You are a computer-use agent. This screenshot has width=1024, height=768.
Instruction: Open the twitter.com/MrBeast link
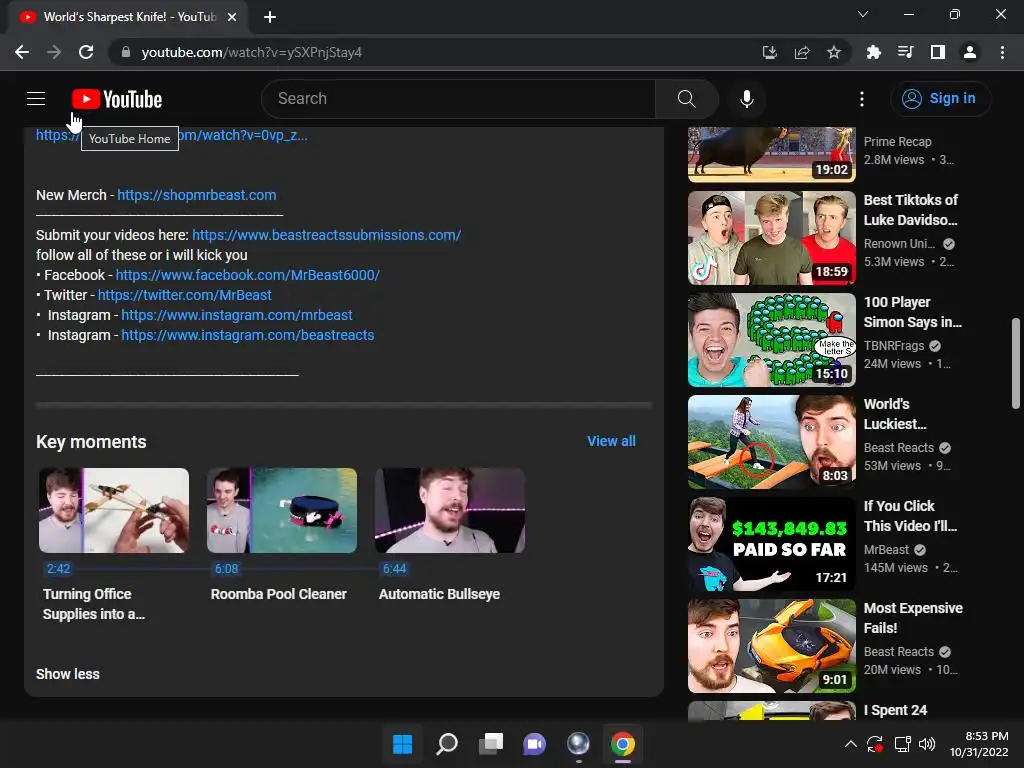184,295
